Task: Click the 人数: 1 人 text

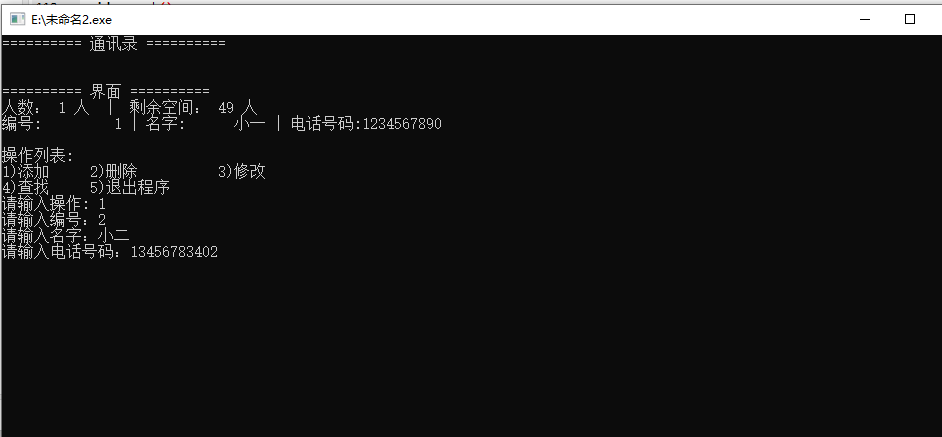Action: [x=46, y=108]
